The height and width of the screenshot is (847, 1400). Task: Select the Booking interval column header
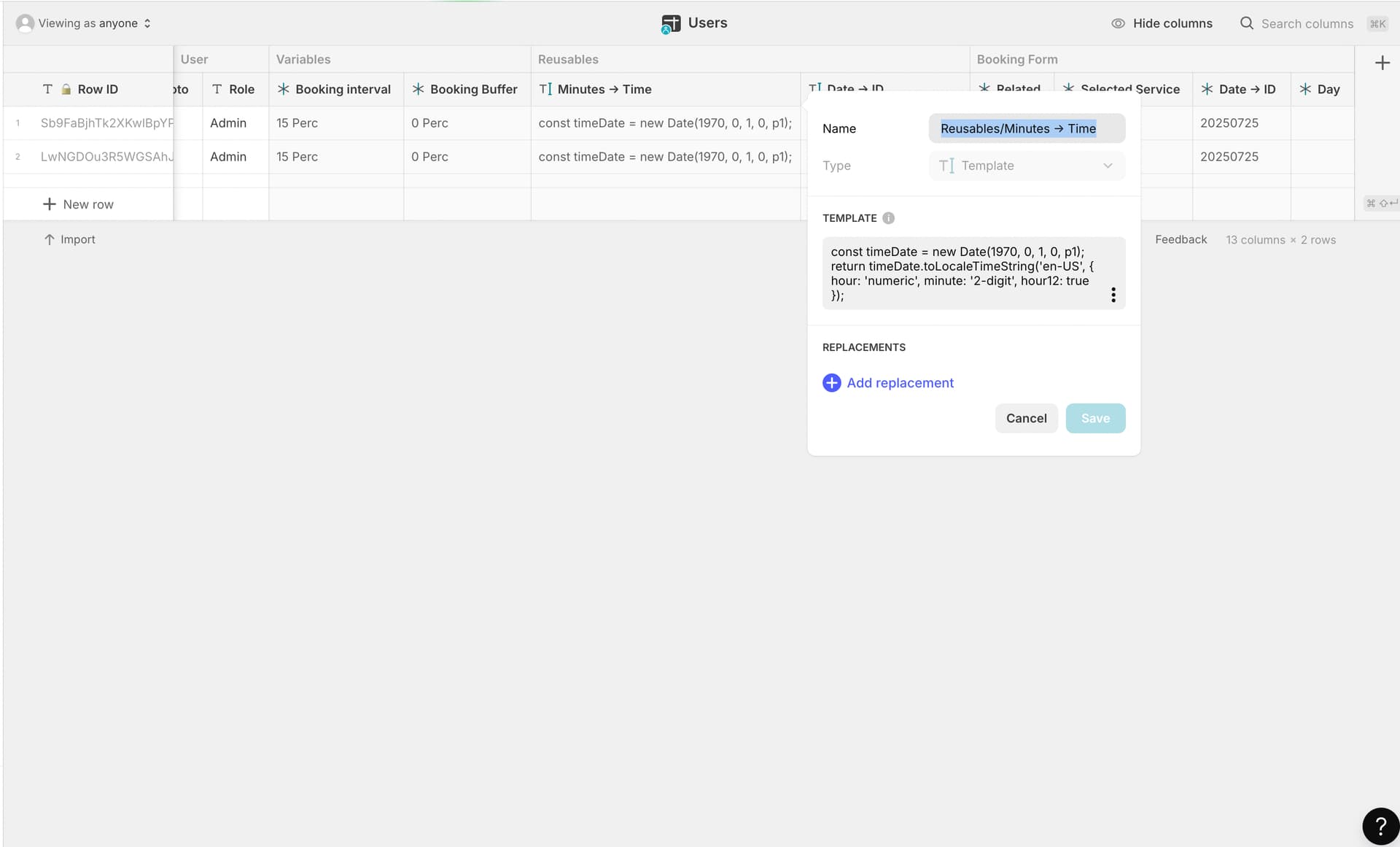pyautogui.click(x=336, y=89)
